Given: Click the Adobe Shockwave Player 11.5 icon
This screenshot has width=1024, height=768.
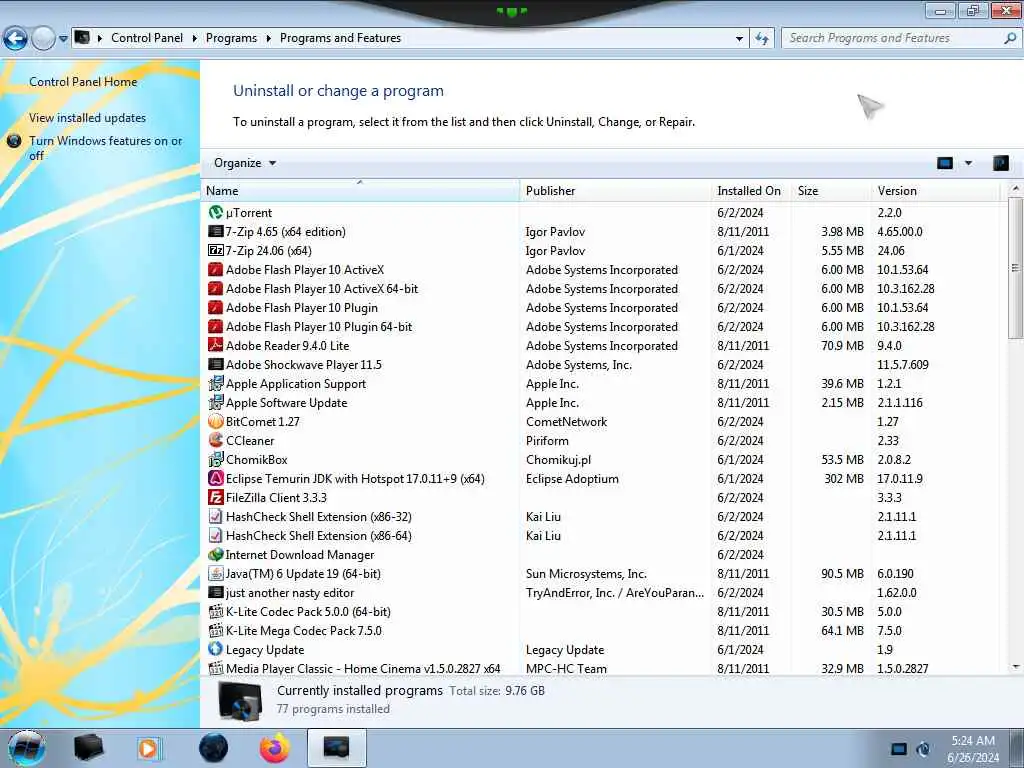Looking at the screenshot, I should [216, 364].
